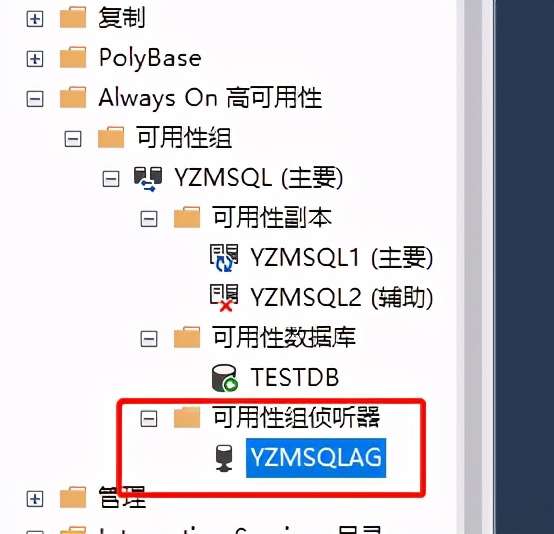Collapse the YZMSQL (主要) group node

point(111,179)
